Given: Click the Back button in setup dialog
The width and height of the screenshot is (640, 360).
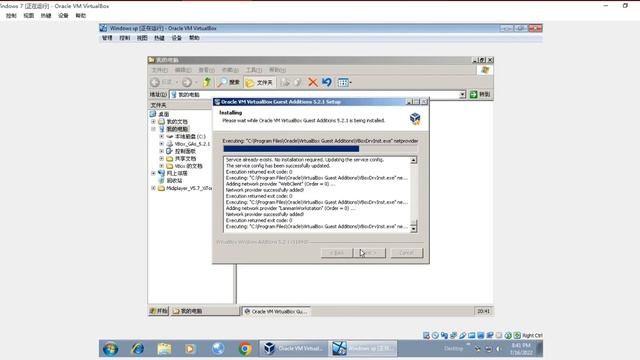Looking at the screenshot, I should (x=337, y=253).
